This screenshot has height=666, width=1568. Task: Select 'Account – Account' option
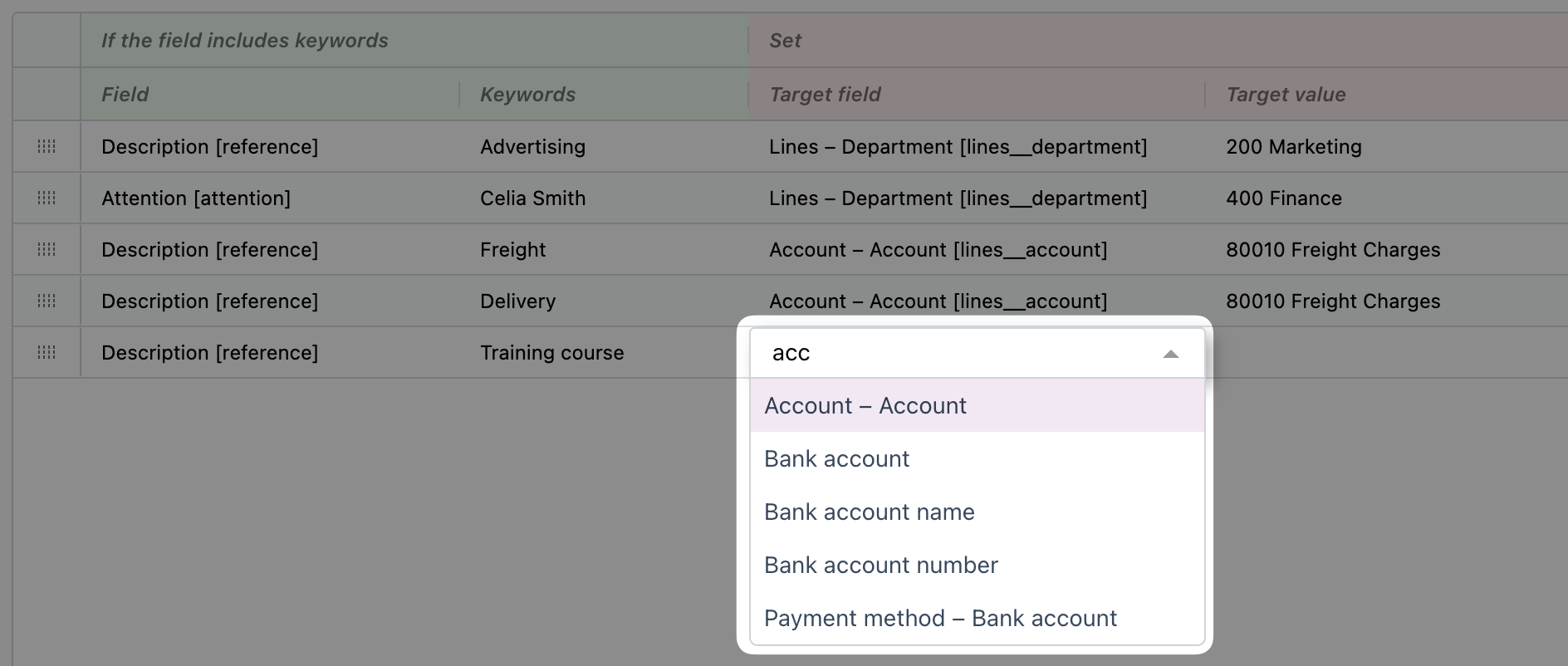point(977,405)
